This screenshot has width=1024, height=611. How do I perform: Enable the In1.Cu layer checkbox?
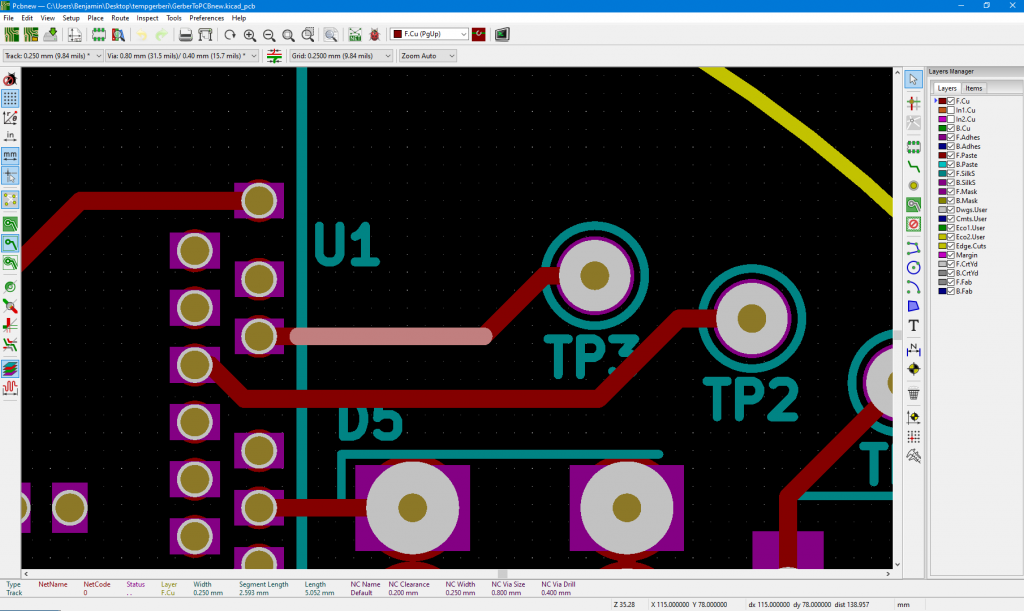click(951, 110)
